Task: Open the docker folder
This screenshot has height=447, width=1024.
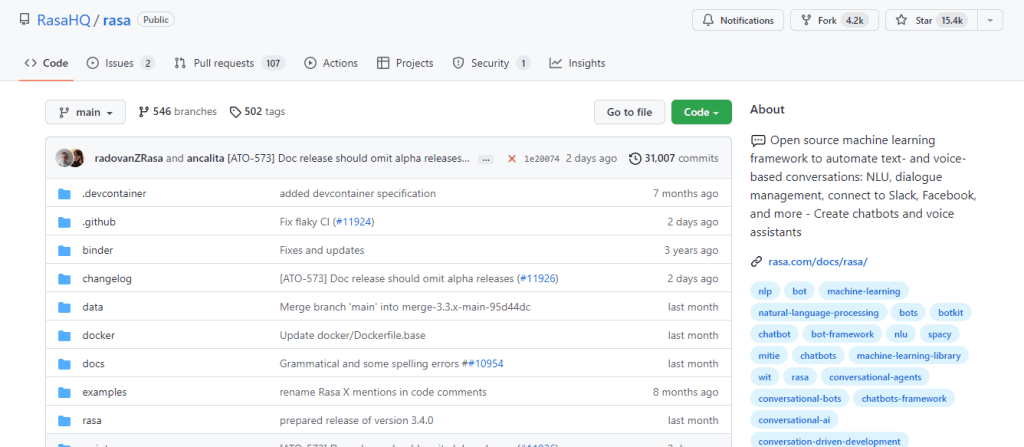Action: pyautogui.click(x=99, y=335)
